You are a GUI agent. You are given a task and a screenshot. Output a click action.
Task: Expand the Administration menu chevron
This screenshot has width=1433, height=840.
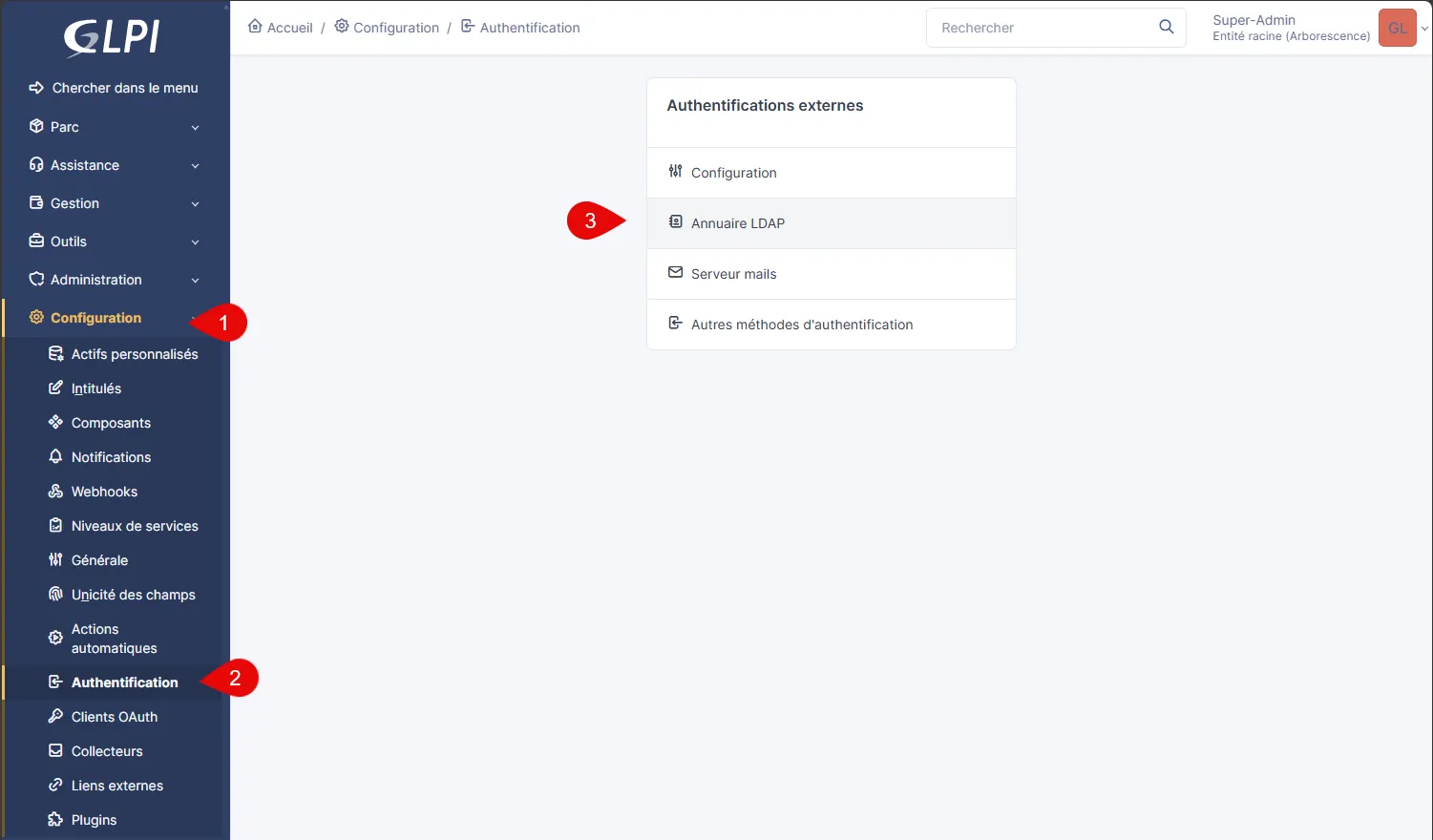tap(195, 280)
